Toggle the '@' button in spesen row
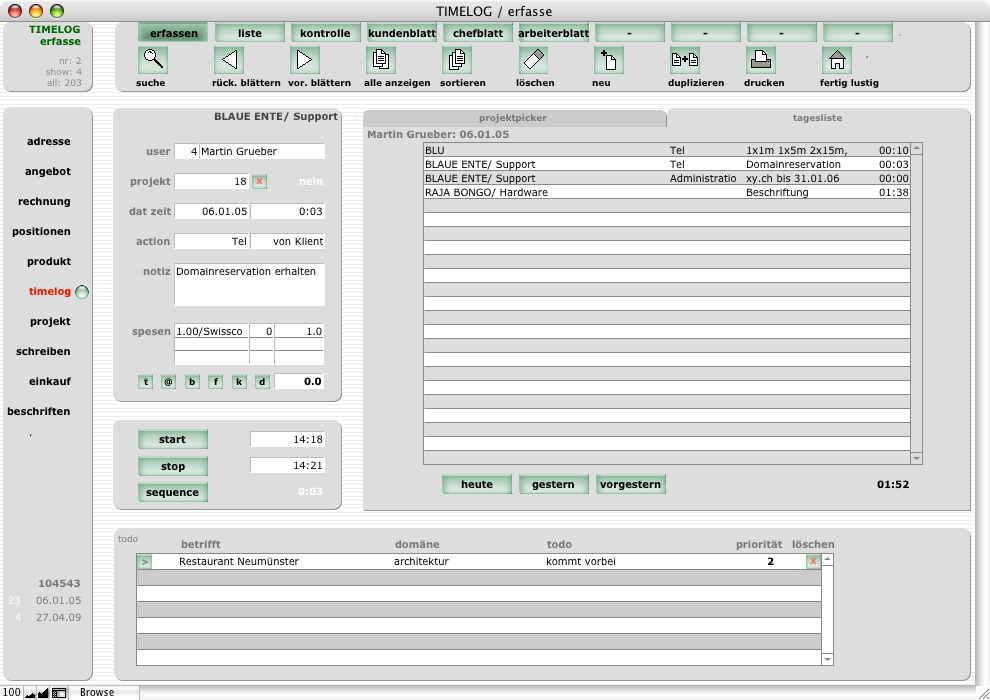Image resolution: width=990 pixels, height=700 pixels. coord(168,381)
